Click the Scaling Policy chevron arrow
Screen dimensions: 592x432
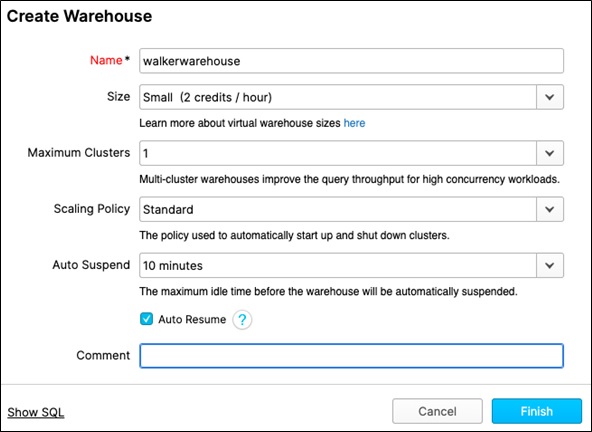(550, 209)
